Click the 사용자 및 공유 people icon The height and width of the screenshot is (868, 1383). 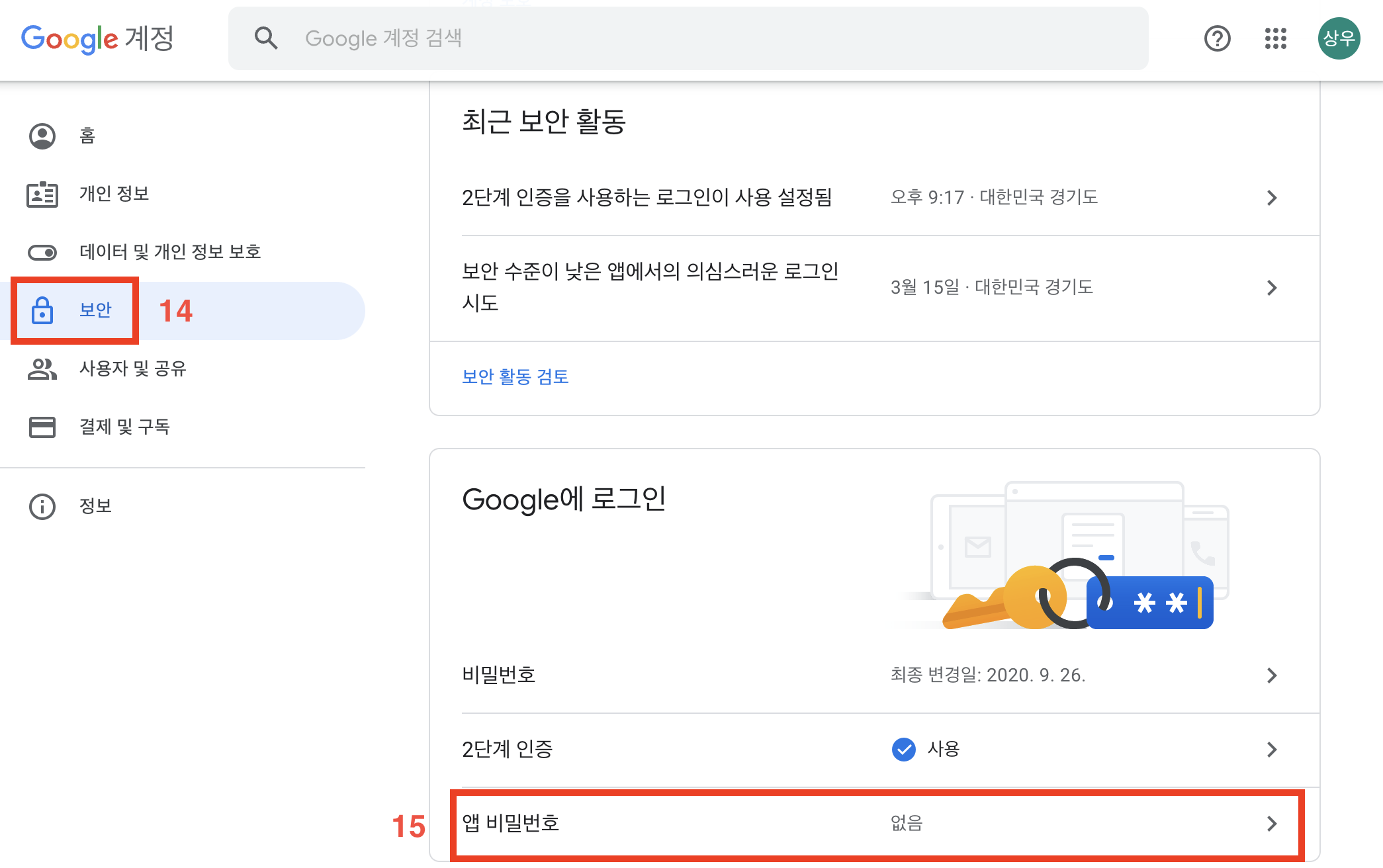click(x=42, y=369)
